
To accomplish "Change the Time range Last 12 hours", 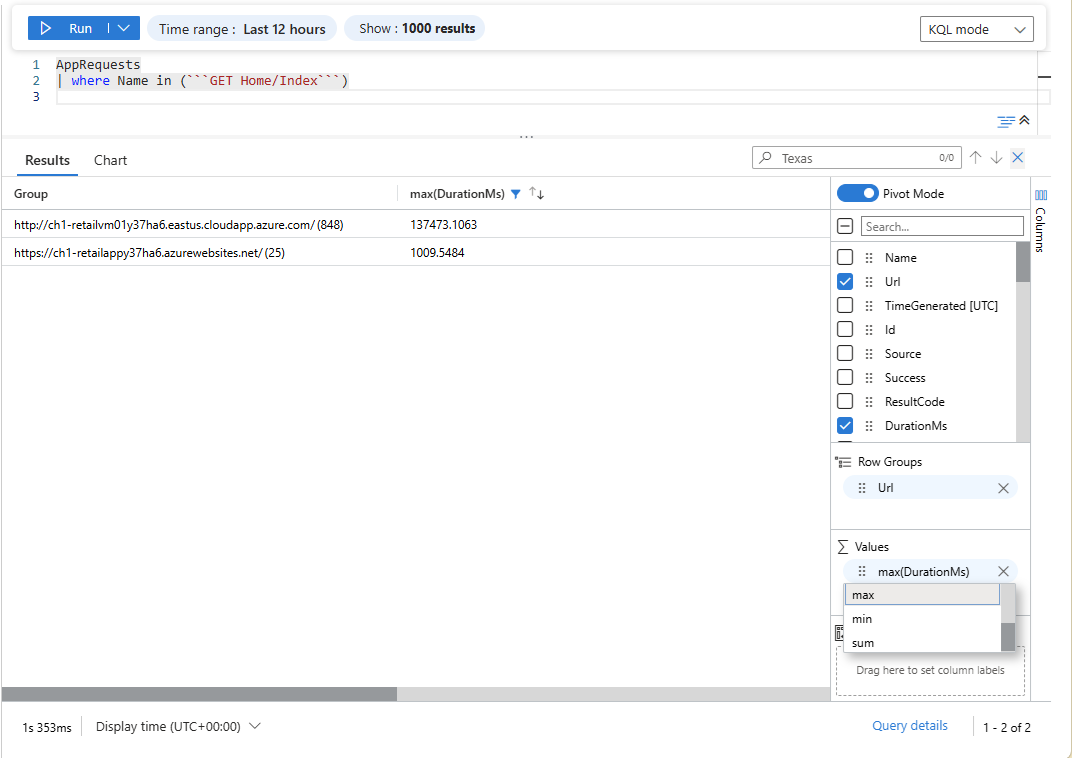I will (242, 29).
